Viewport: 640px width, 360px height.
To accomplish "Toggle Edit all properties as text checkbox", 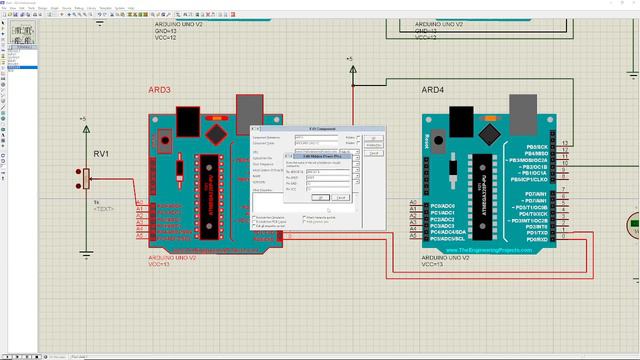I will (x=254, y=226).
